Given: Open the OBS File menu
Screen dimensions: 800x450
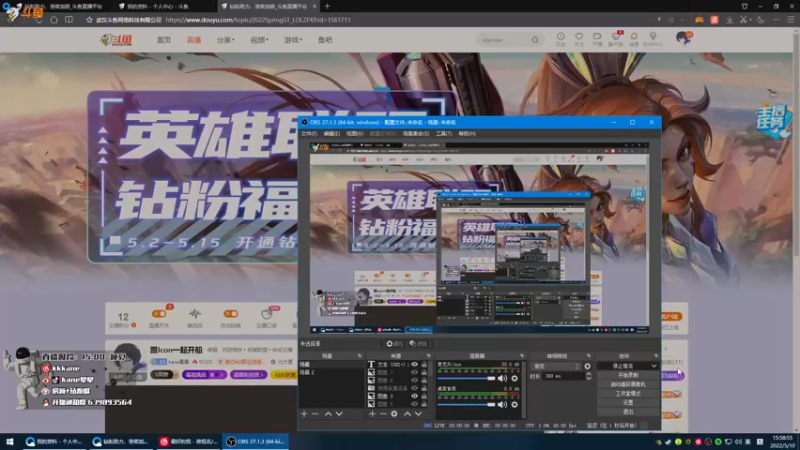Looking at the screenshot, I should point(309,134).
